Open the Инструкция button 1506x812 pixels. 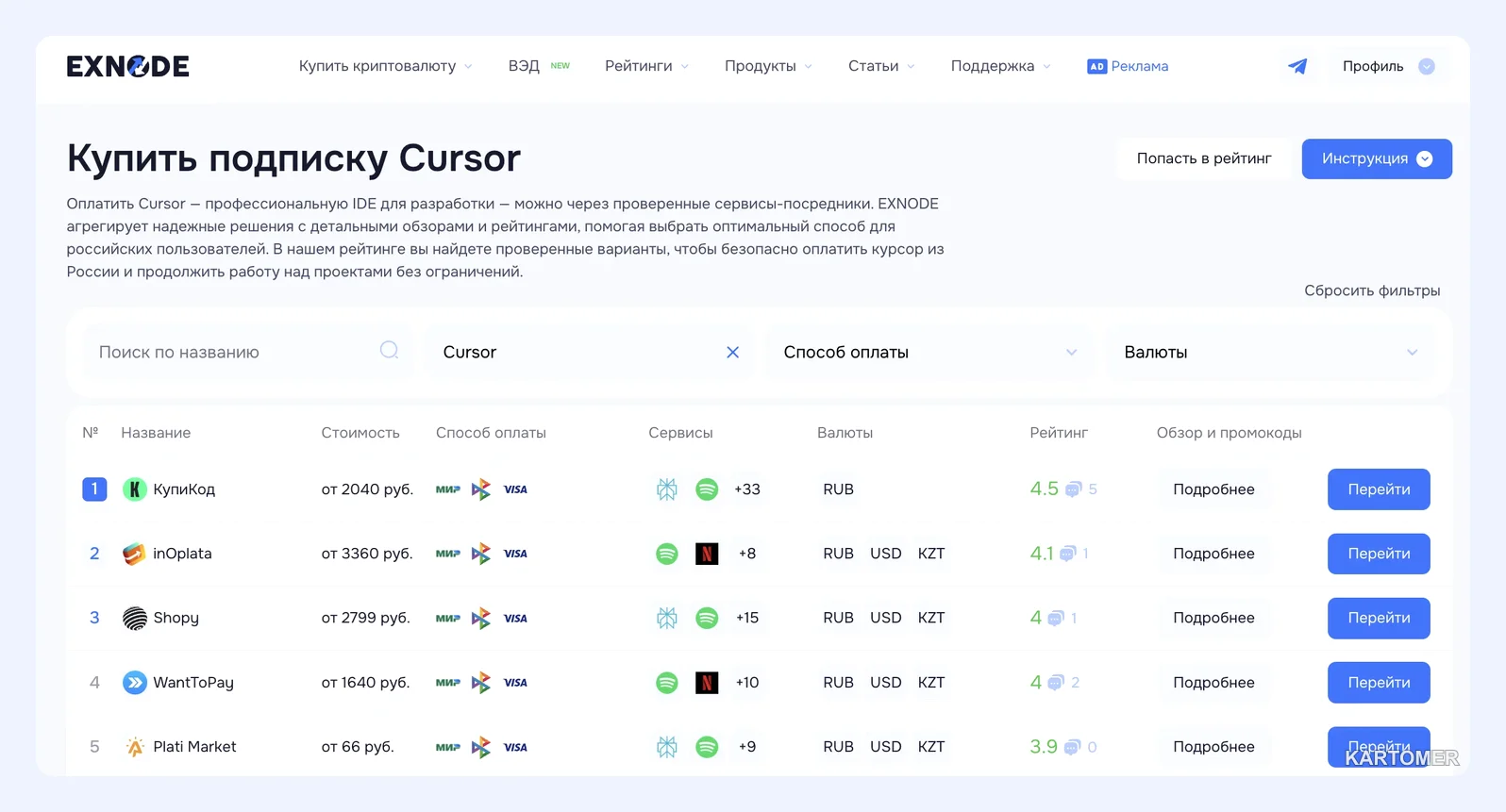[1377, 158]
